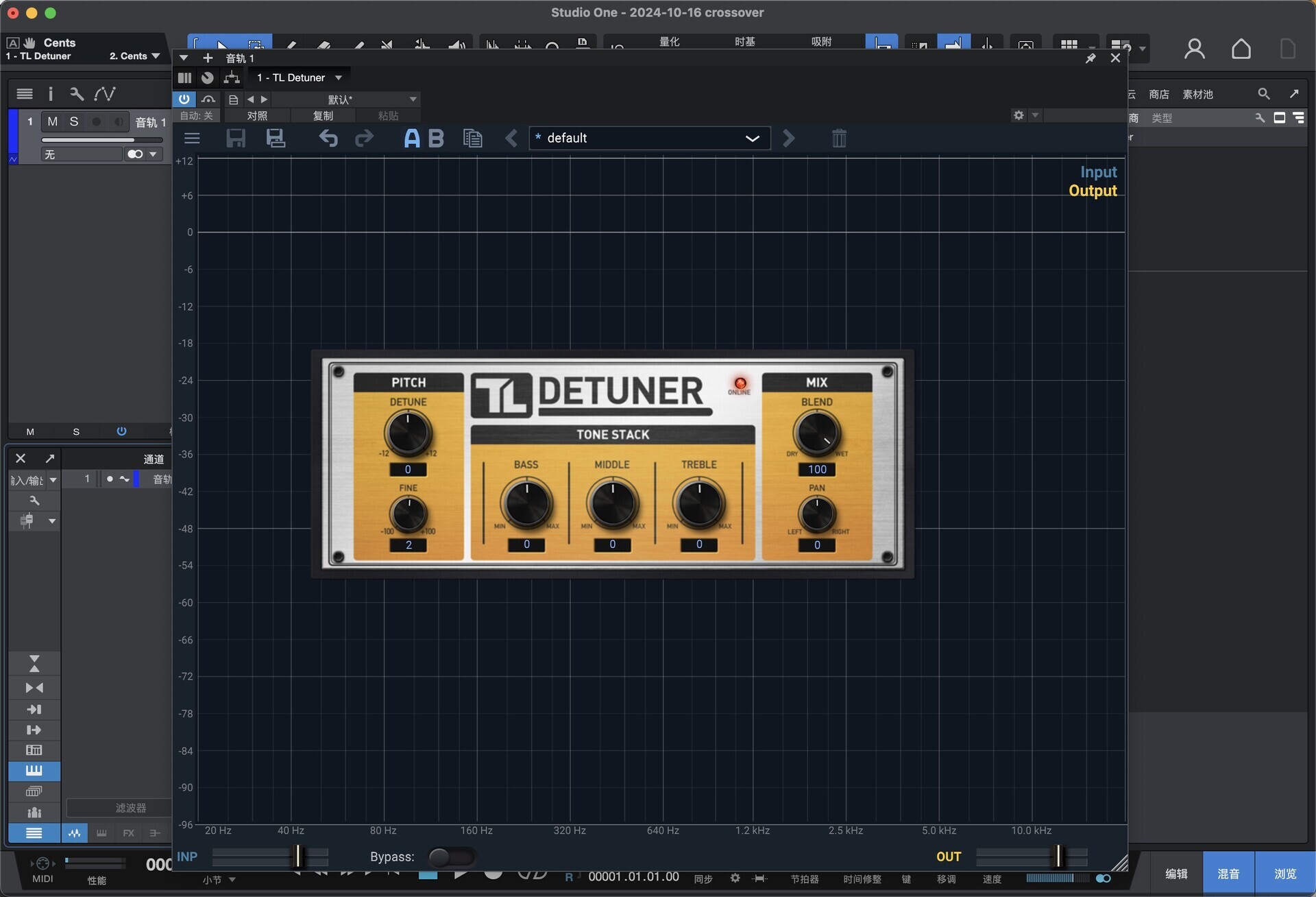Screen dimensions: 1316x897
Task: Select the A comparison state
Action: pyautogui.click(x=411, y=139)
